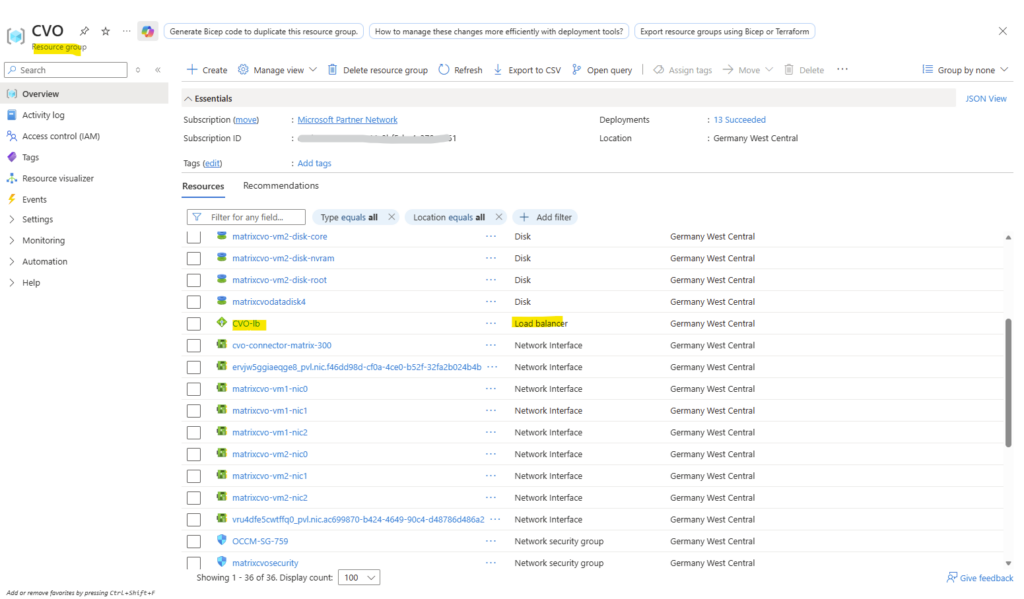The height and width of the screenshot is (599, 1024).
Task: Open the Display count 100 dropdown
Action: (x=360, y=578)
